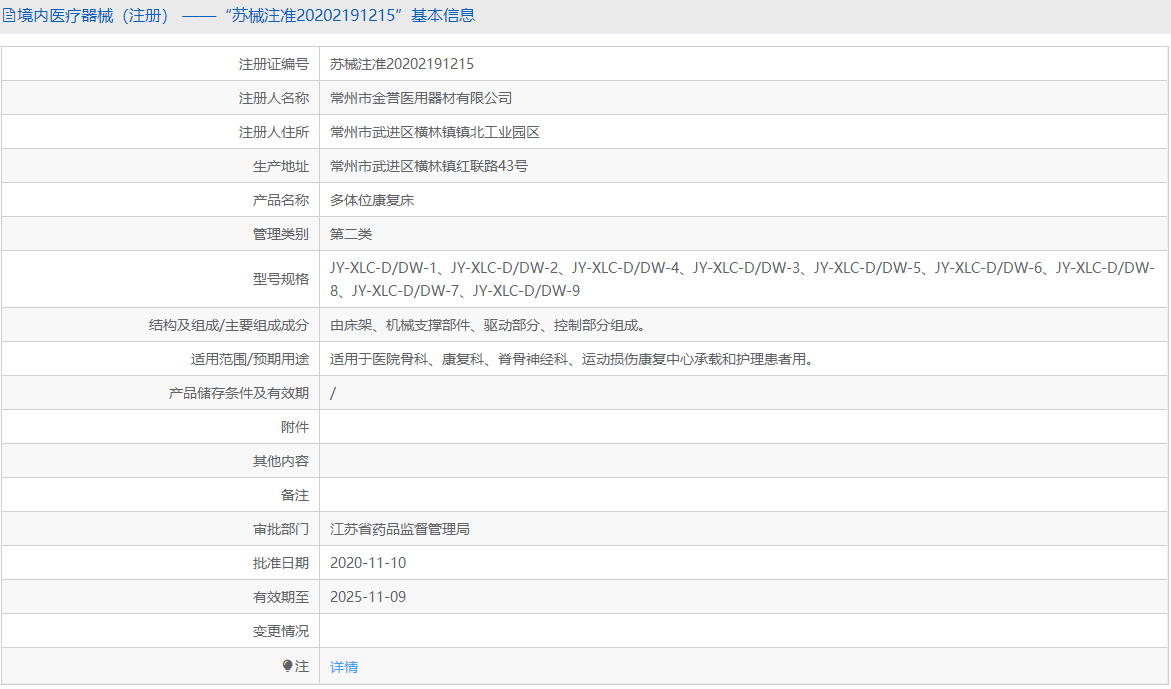This screenshot has width=1171, height=689.
Task: Click the slash value for storage conditions
Action: 333,393
